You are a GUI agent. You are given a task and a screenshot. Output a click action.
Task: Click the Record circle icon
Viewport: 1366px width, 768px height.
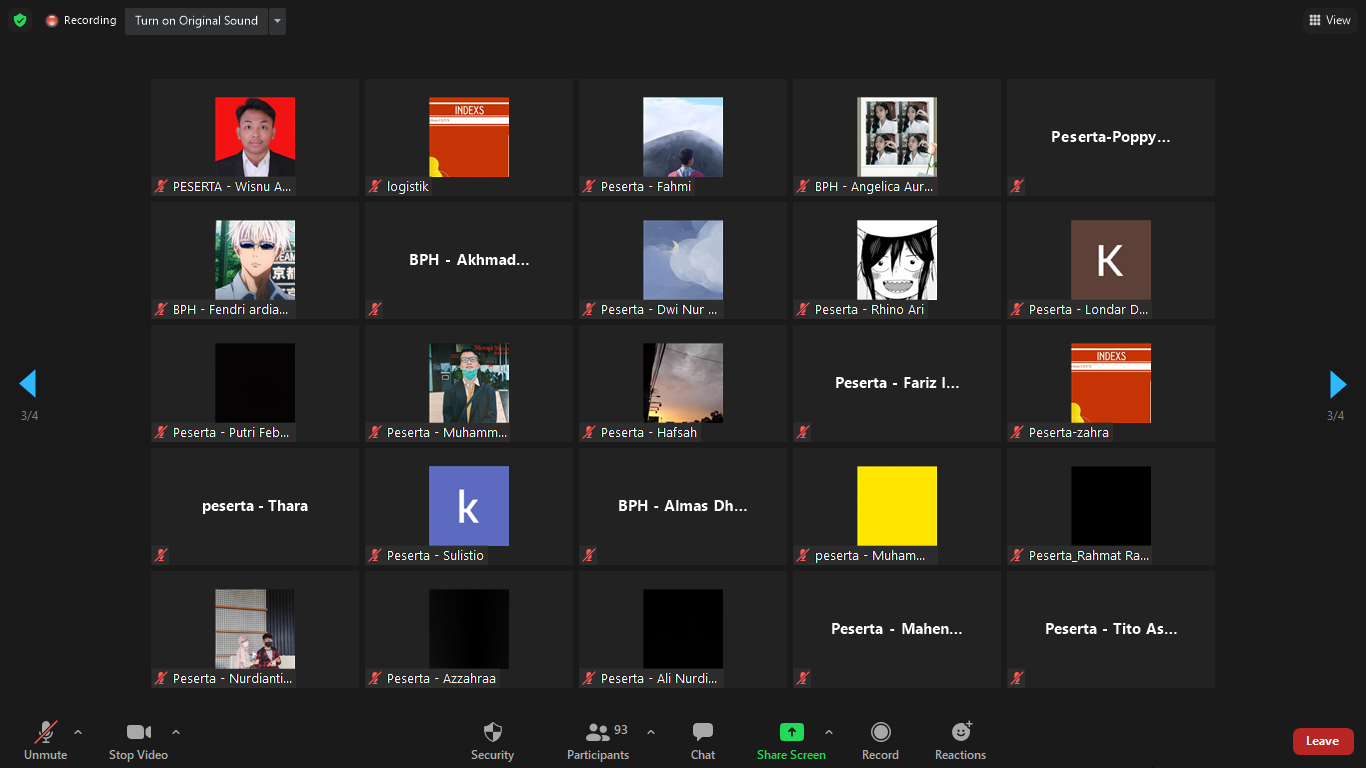(x=880, y=732)
